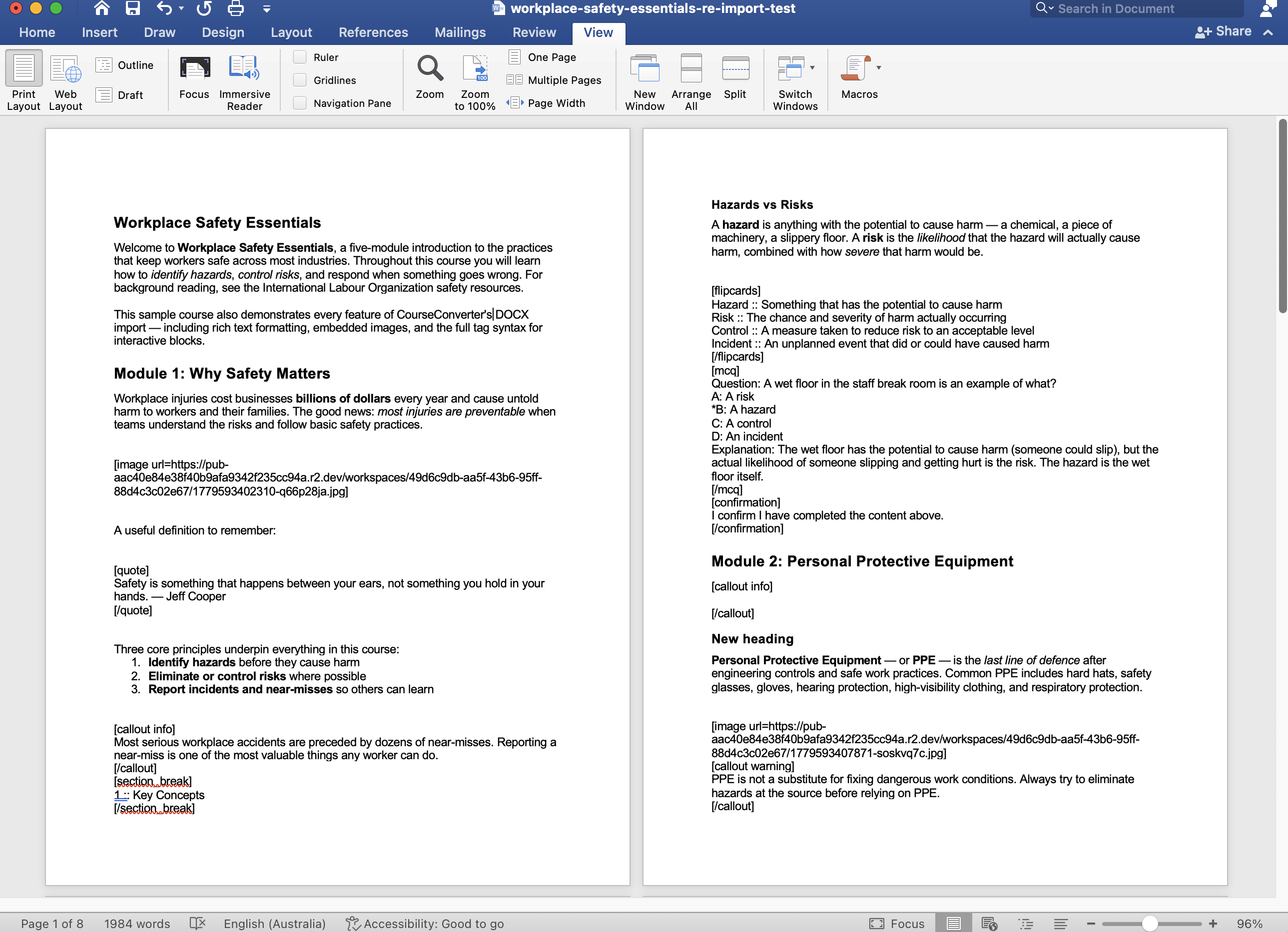Click the 'Module 1: Why Safety Matters' heading
1288x932 pixels.
(222, 373)
